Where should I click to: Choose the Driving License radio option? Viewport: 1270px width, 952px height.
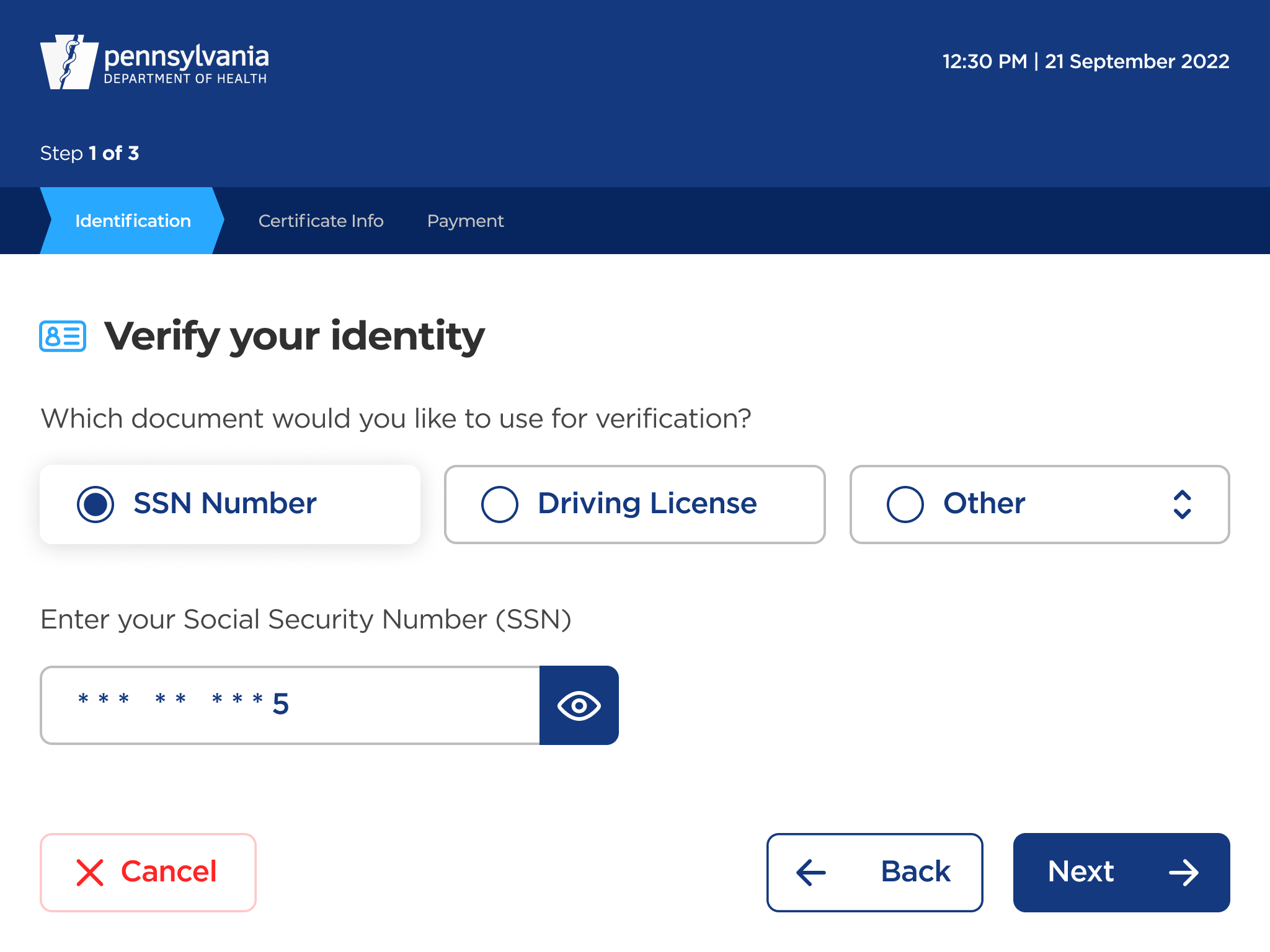(500, 505)
